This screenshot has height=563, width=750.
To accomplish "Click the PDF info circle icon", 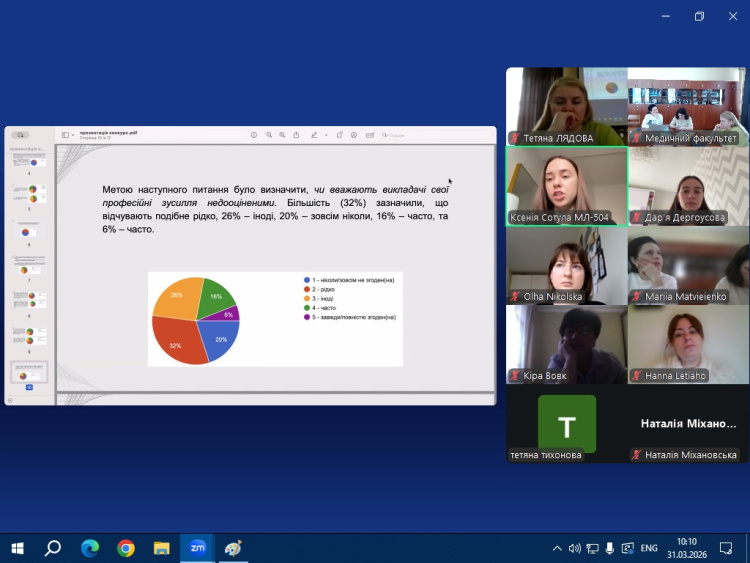I will [x=254, y=135].
